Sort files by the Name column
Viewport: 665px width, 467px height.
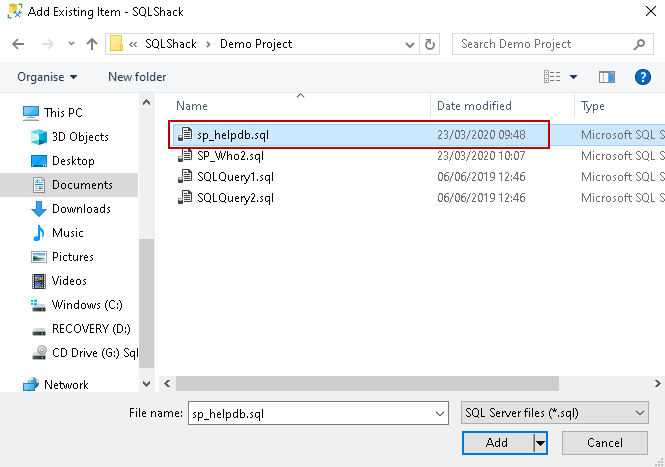(x=192, y=106)
